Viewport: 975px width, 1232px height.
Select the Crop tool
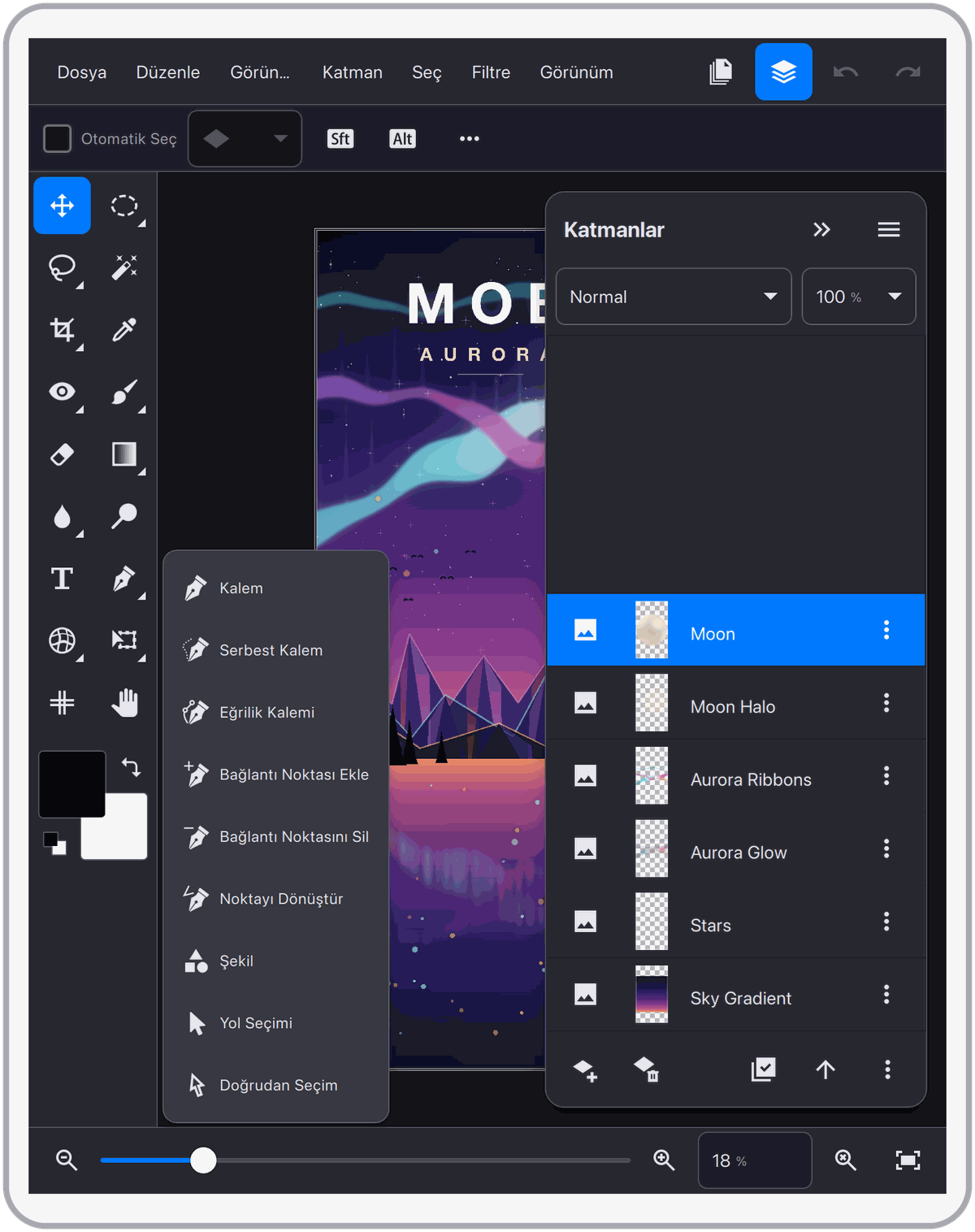coord(63,329)
